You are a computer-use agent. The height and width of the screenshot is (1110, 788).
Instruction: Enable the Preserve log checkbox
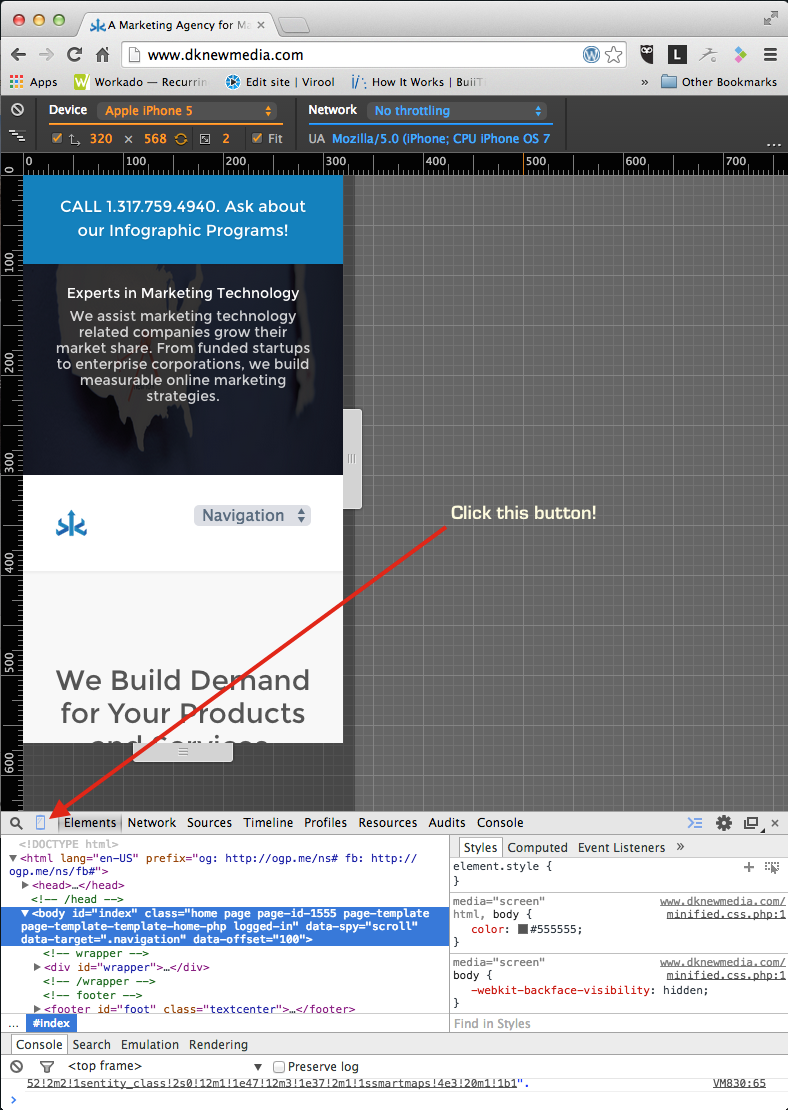(x=279, y=1067)
